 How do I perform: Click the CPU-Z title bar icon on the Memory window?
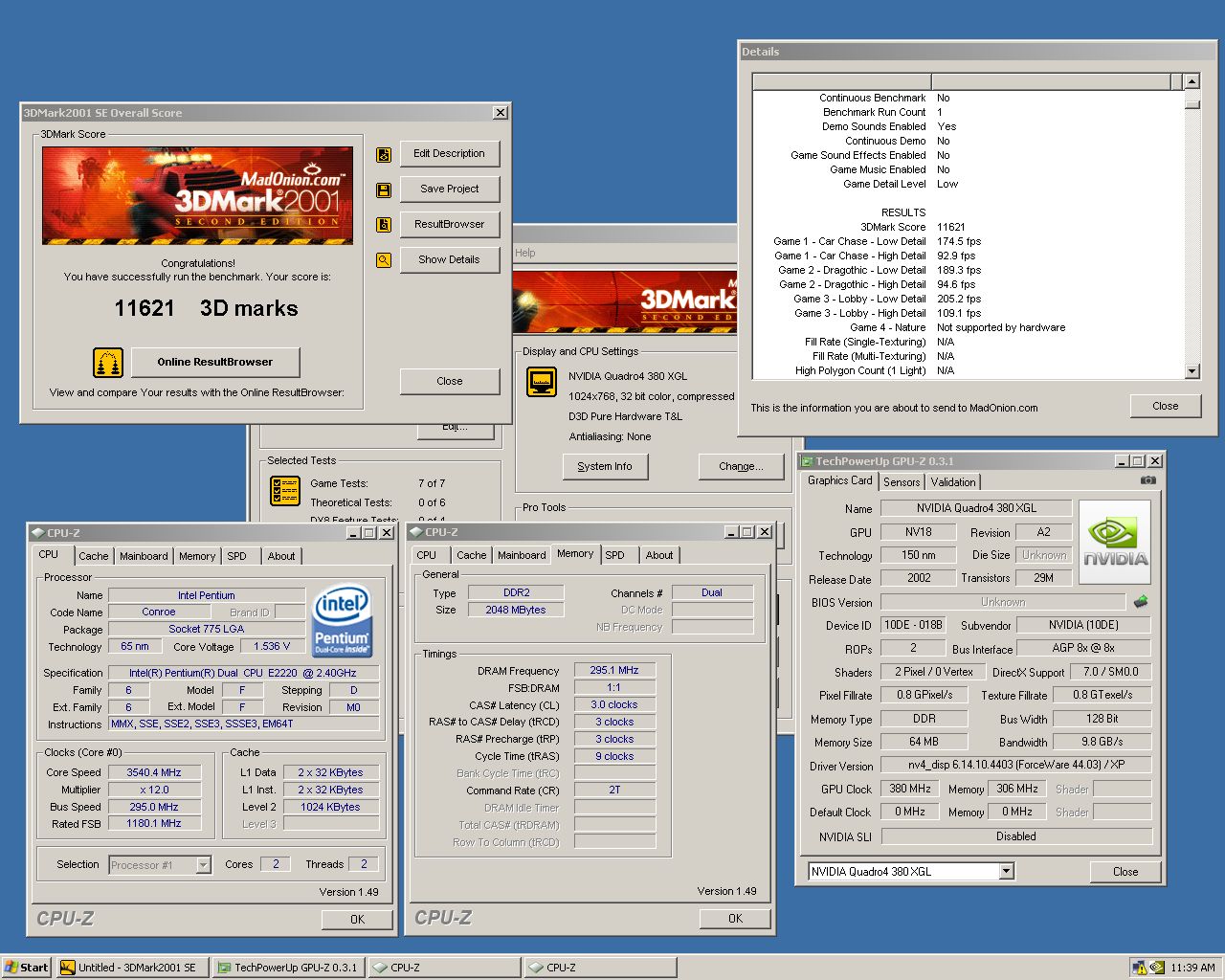[x=417, y=532]
